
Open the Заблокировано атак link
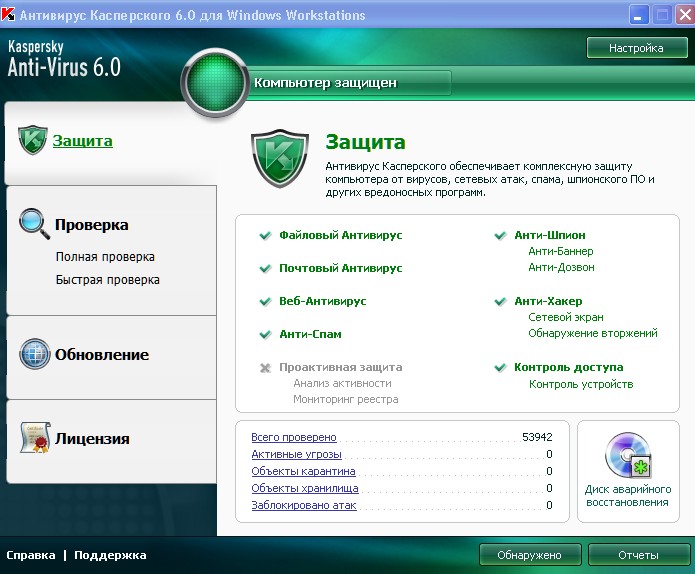304,505
